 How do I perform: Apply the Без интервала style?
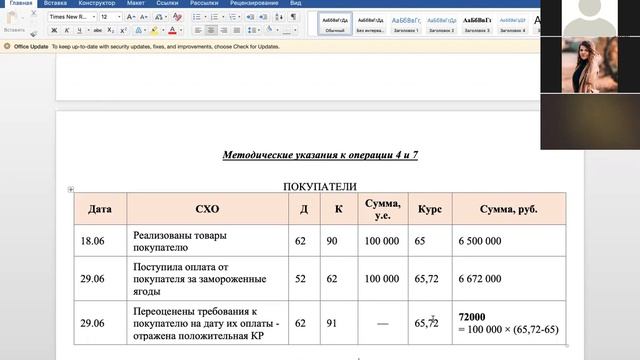[371, 24]
